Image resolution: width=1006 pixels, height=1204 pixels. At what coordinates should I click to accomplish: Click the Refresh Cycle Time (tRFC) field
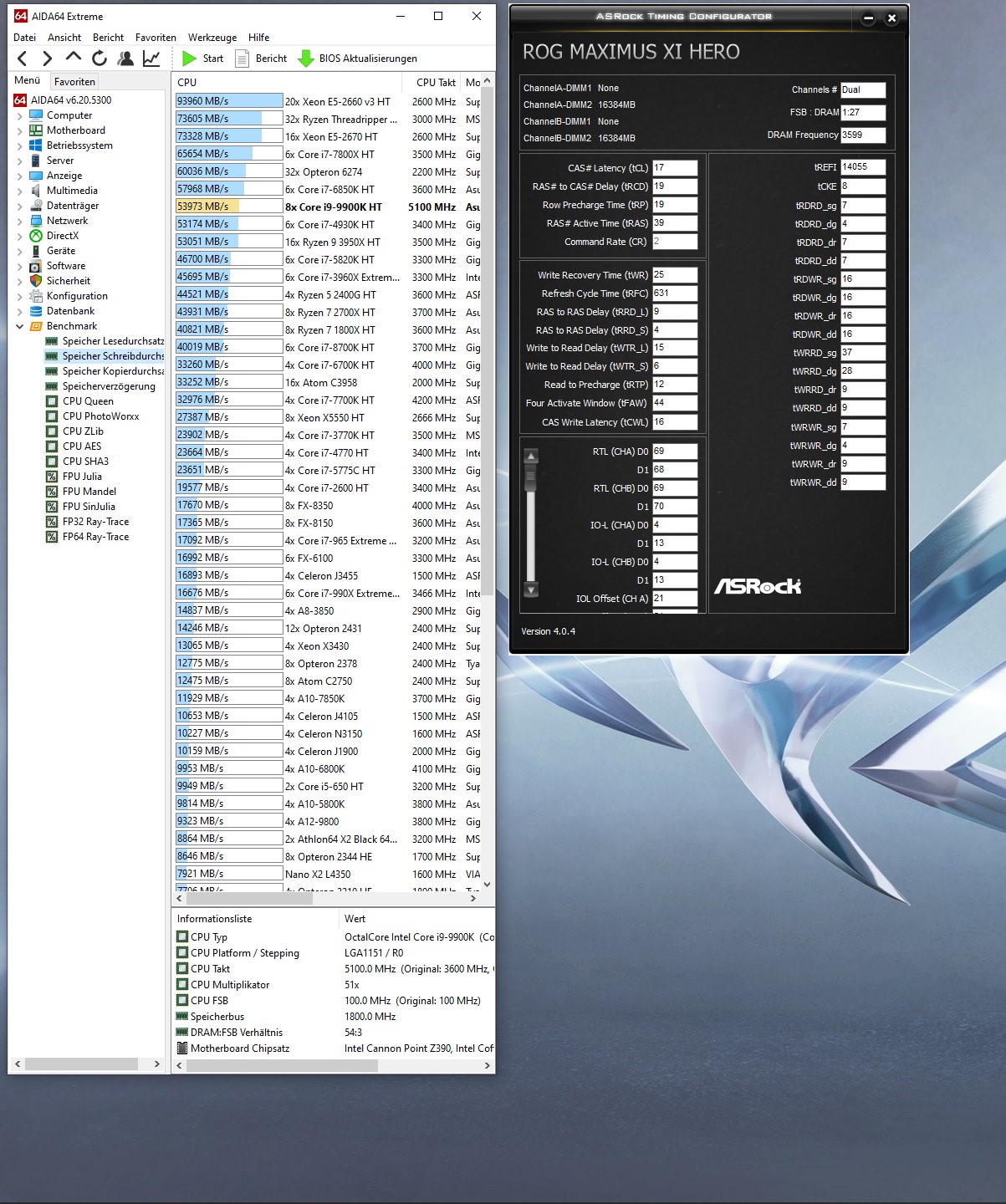pyautogui.click(x=675, y=293)
